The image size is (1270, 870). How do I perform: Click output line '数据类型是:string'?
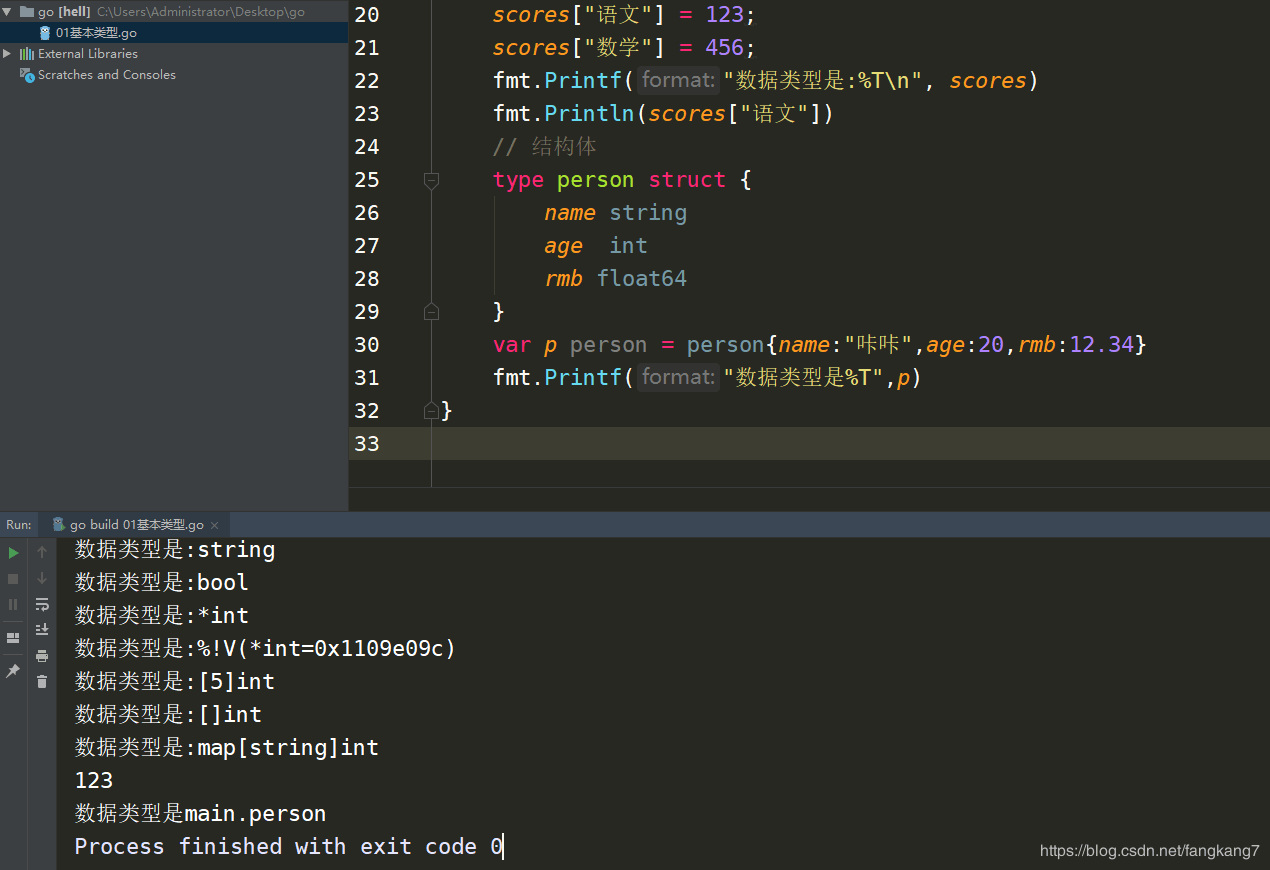pos(175,550)
